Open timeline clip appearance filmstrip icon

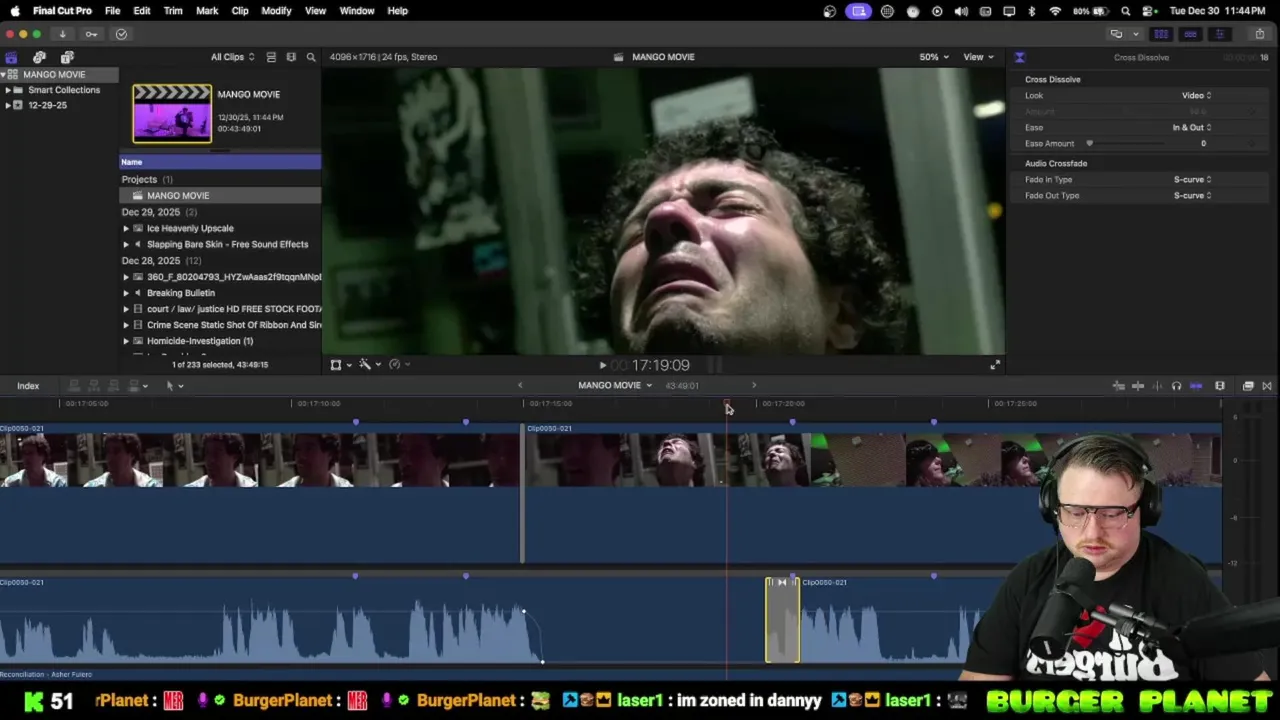point(1220,386)
